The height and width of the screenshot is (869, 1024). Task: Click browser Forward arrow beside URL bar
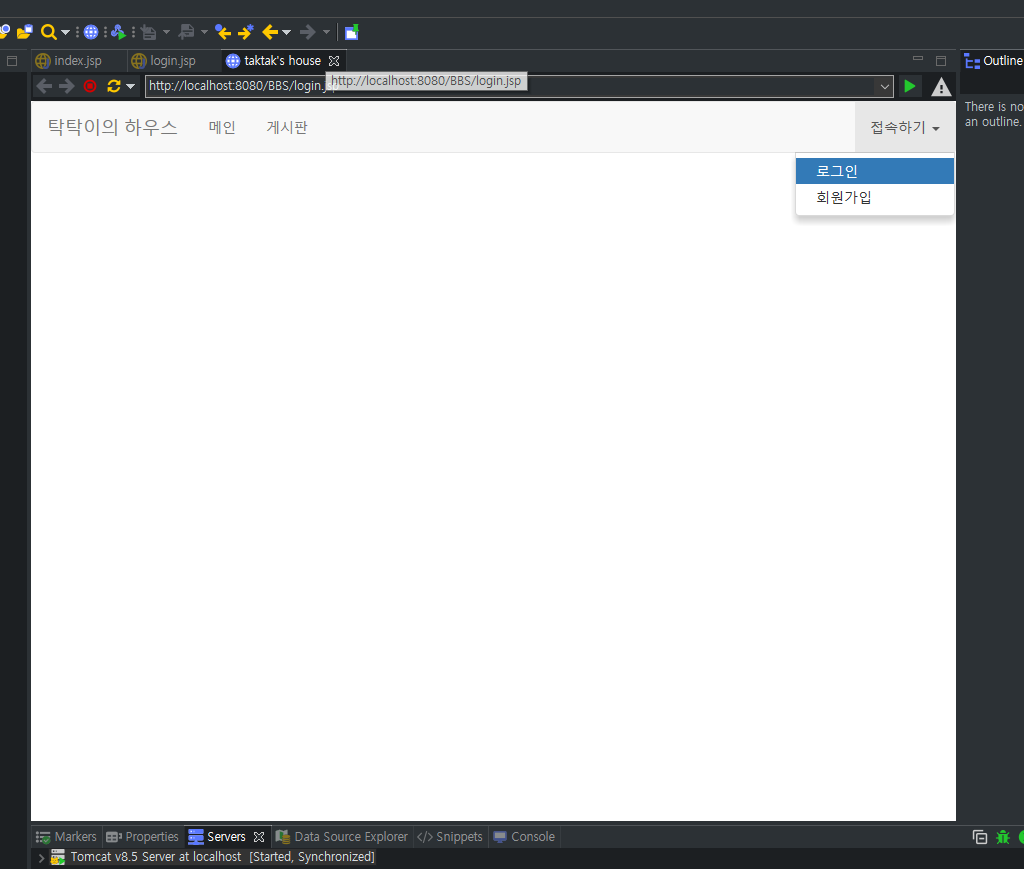coord(67,86)
